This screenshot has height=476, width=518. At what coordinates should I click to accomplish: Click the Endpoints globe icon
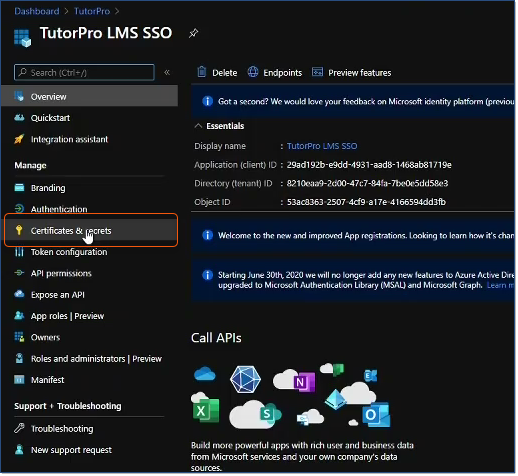253,72
